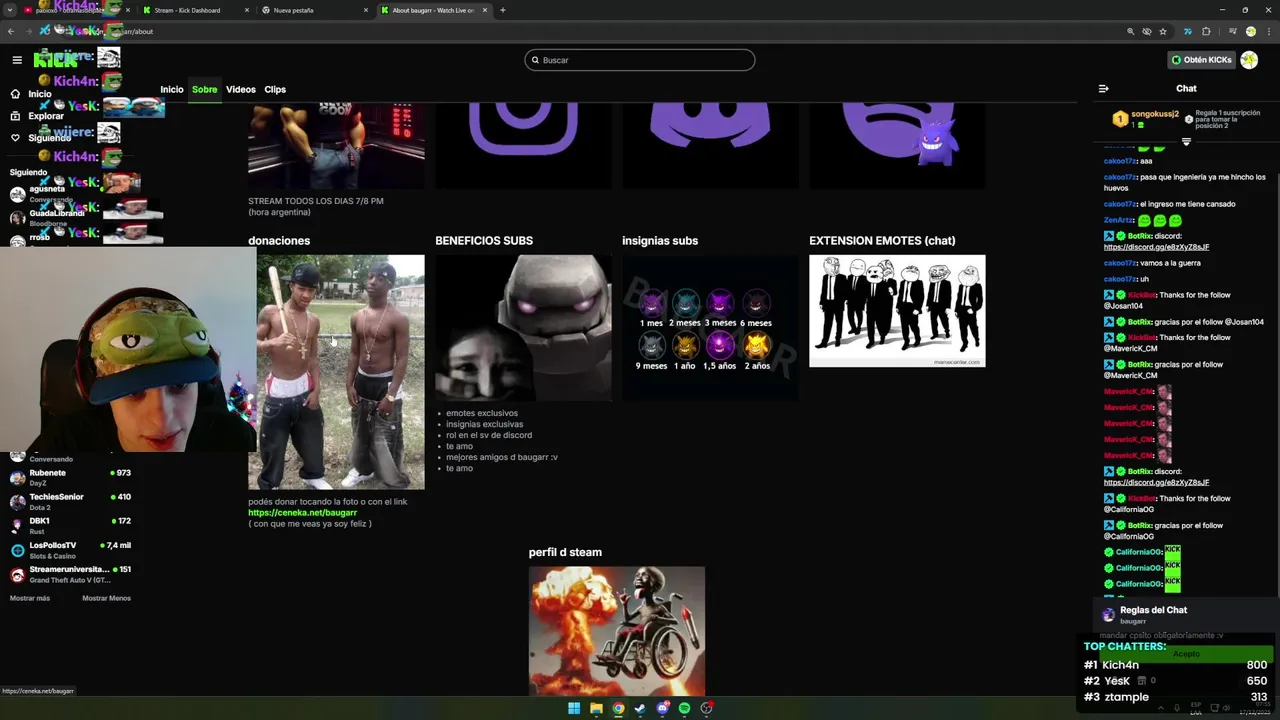Select the Sobre channel tab

pos(205,90)
